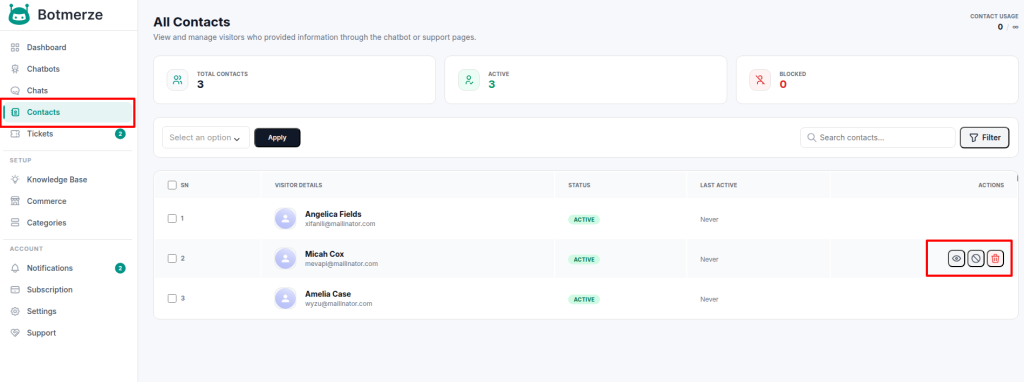Click email mevapi@mailinator.com
Image resolution: width=1024 pixels, height=382 pixels.
coord(342,264)
